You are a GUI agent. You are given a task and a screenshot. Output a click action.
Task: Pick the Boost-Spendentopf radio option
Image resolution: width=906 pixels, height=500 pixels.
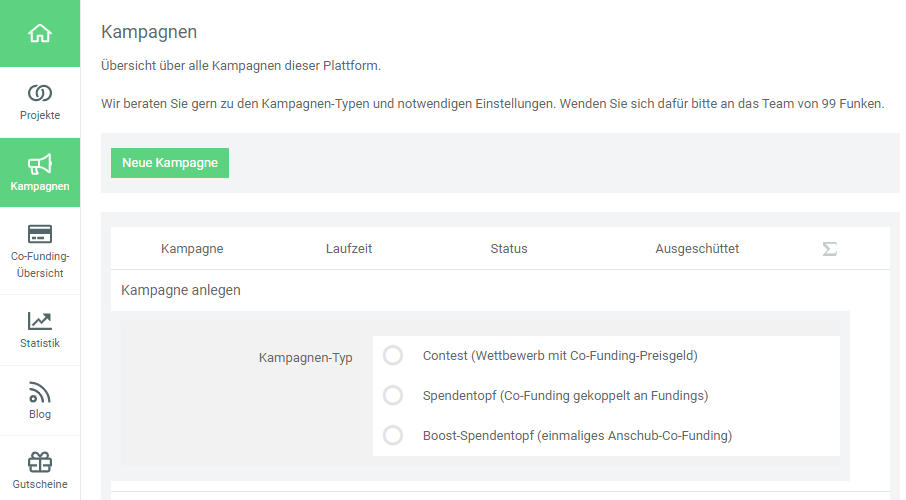tap(393, 435)
